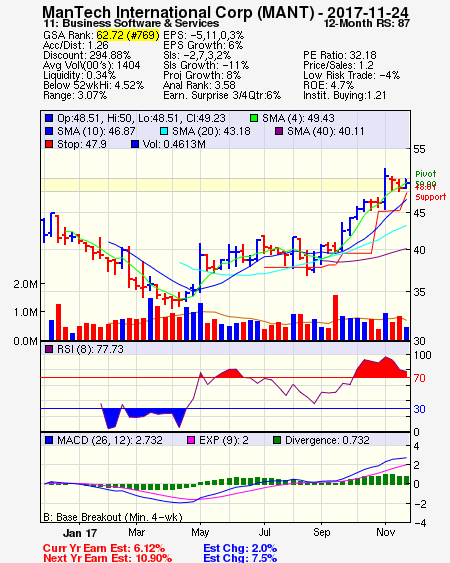Click the 'ROE: 4.7%' value
This screenshot has width=450, height=563.
(328, 85)
